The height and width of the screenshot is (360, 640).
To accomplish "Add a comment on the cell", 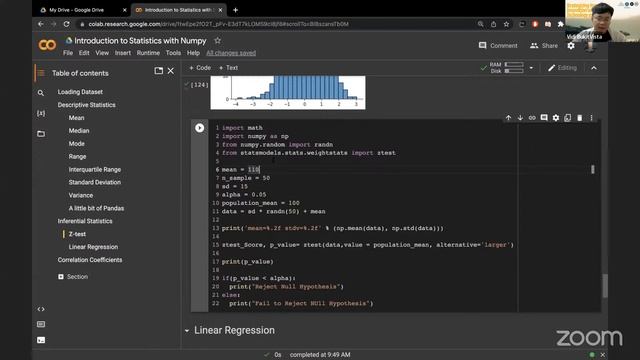I will tap(544, 118).
